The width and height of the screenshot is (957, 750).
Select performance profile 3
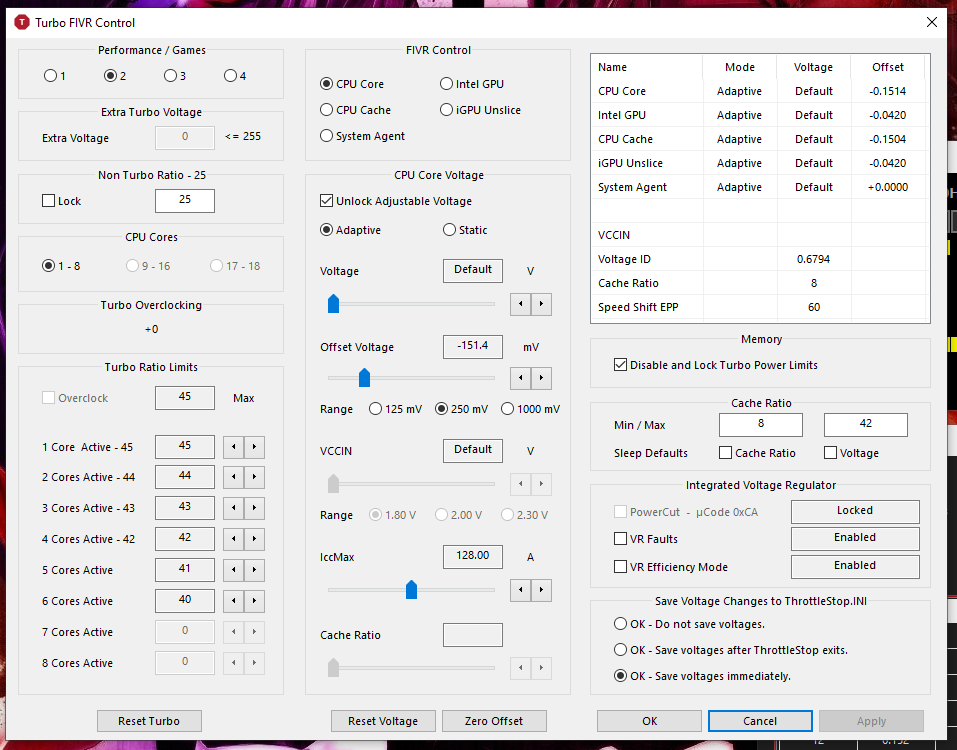(170, 76)
